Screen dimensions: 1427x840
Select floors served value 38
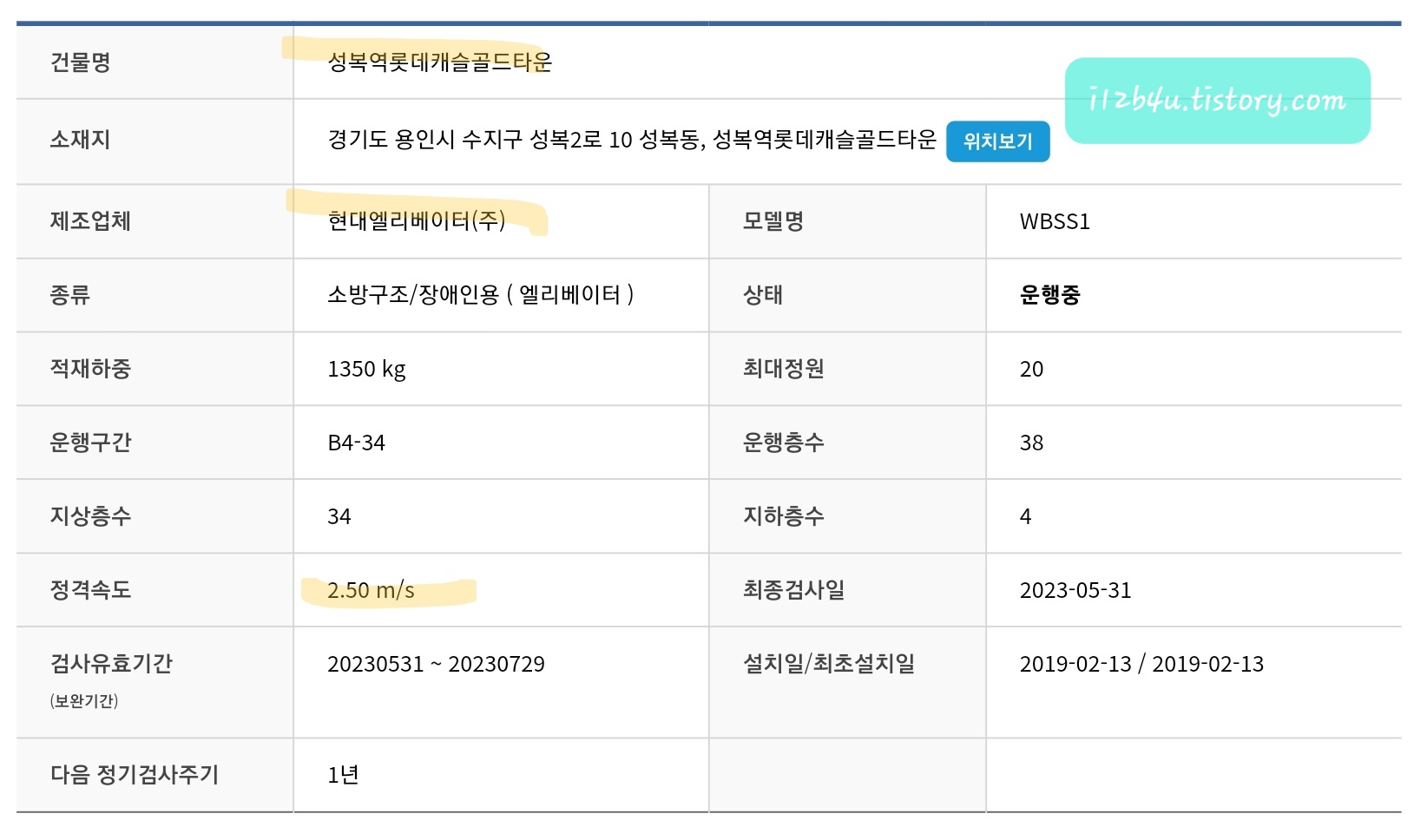(x=1031, y=443)
